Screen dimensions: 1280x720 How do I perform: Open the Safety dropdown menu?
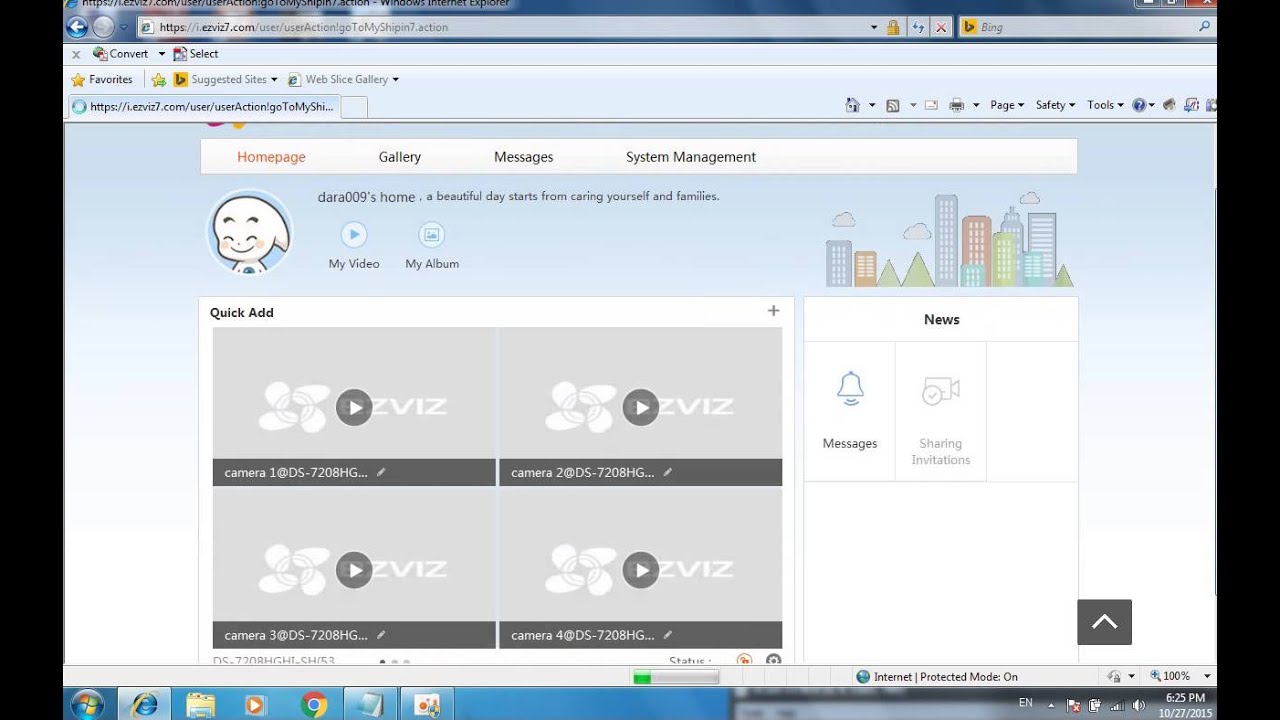(1055, 105)
